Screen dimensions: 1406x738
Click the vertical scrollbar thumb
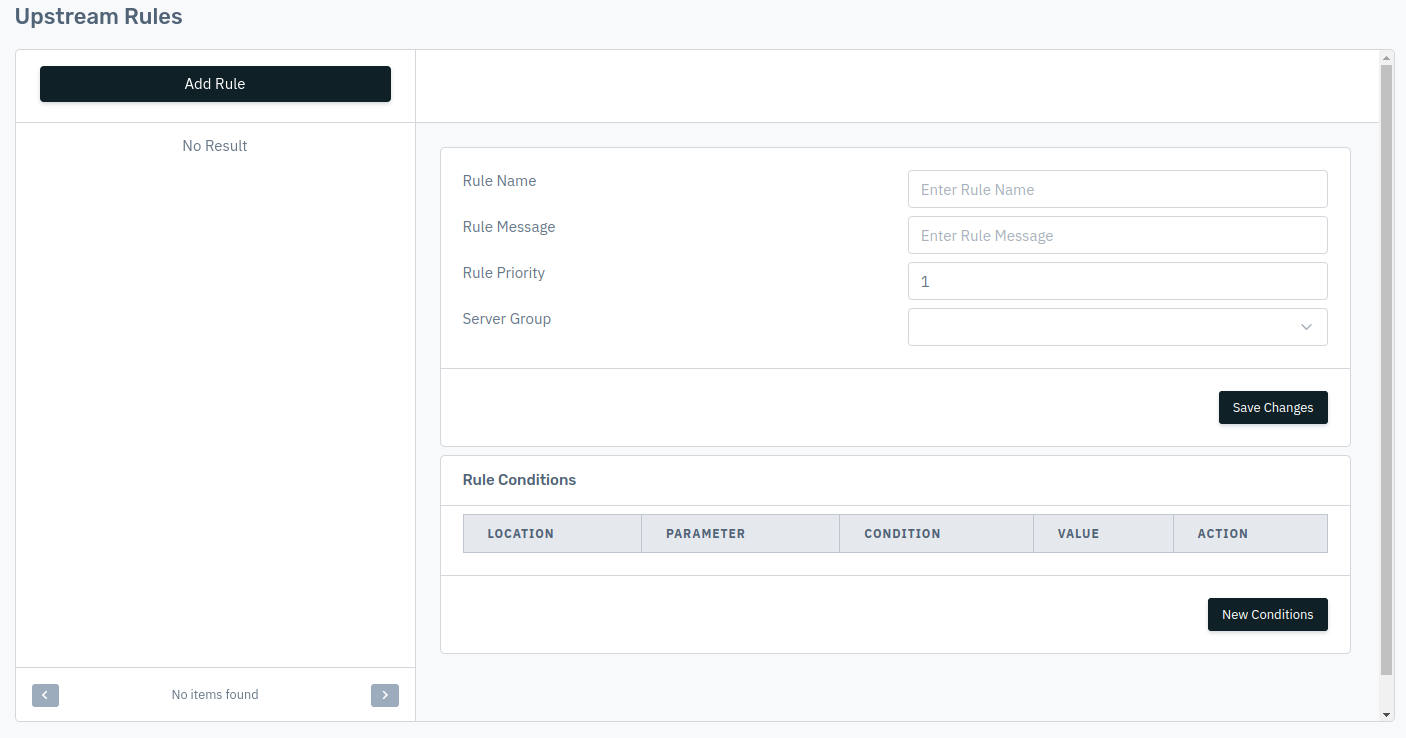tap(1386, 370)
